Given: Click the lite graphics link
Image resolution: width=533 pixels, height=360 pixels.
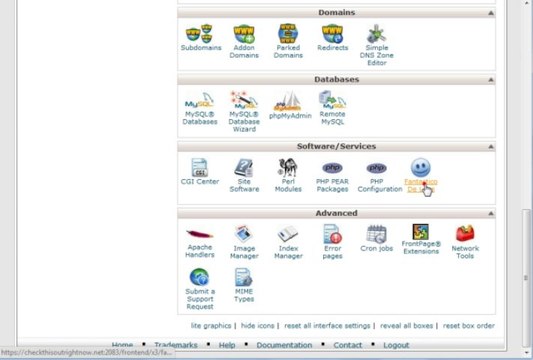Looking at the screenshot, I should 211,326.
